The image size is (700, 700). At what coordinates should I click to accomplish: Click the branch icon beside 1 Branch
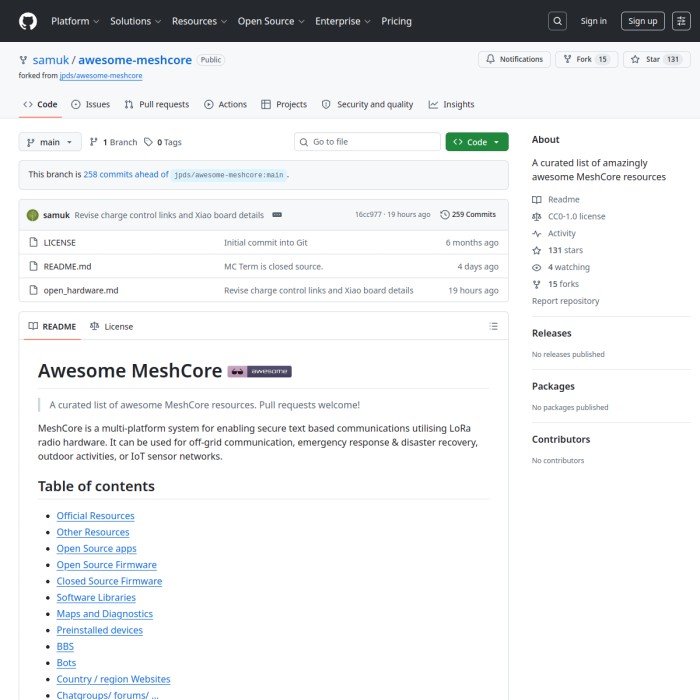pyautogui.click(x=93, y=142)
